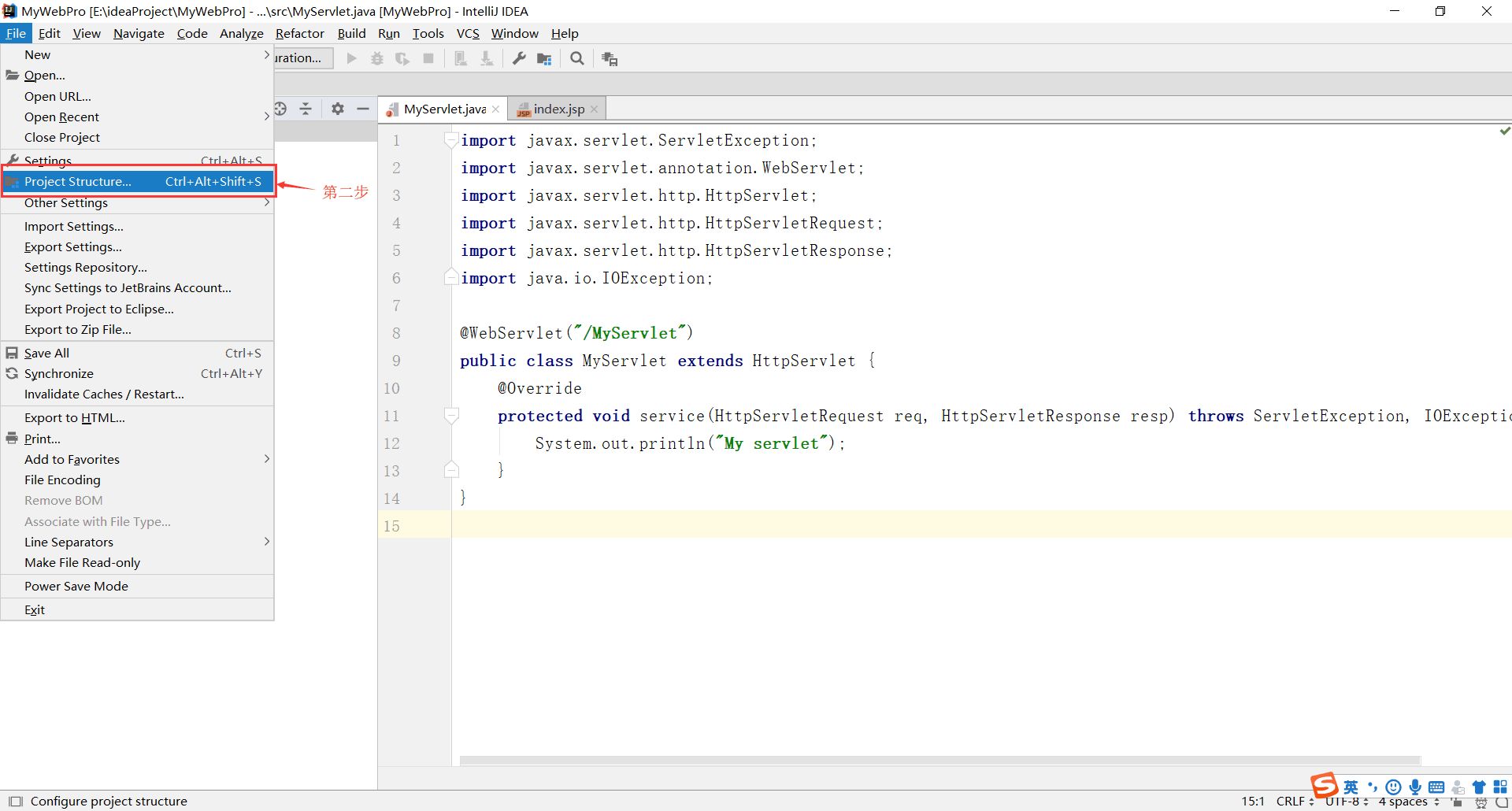
Task: Select MyServlet.java editor tab
Action: 443,109
